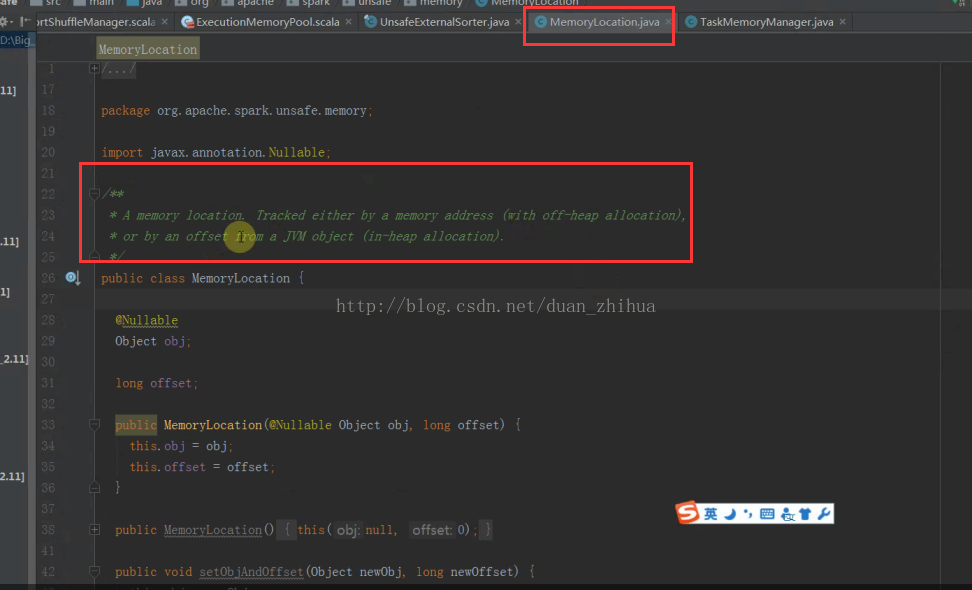Click the class icon on MemoryLocation.java tab
Viewport: 972px width, 590px height.
tap(541, 22)
